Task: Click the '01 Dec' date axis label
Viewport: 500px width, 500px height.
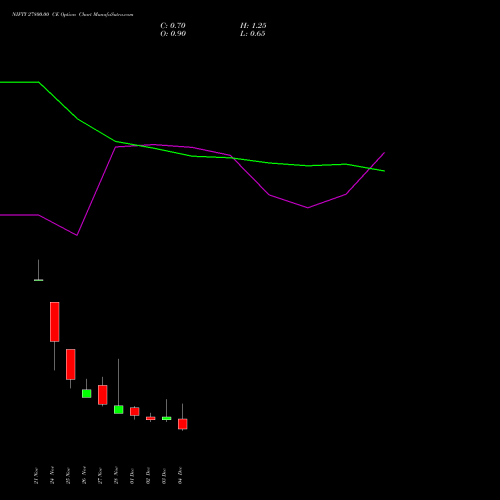Action: click(x=132, y=476)
